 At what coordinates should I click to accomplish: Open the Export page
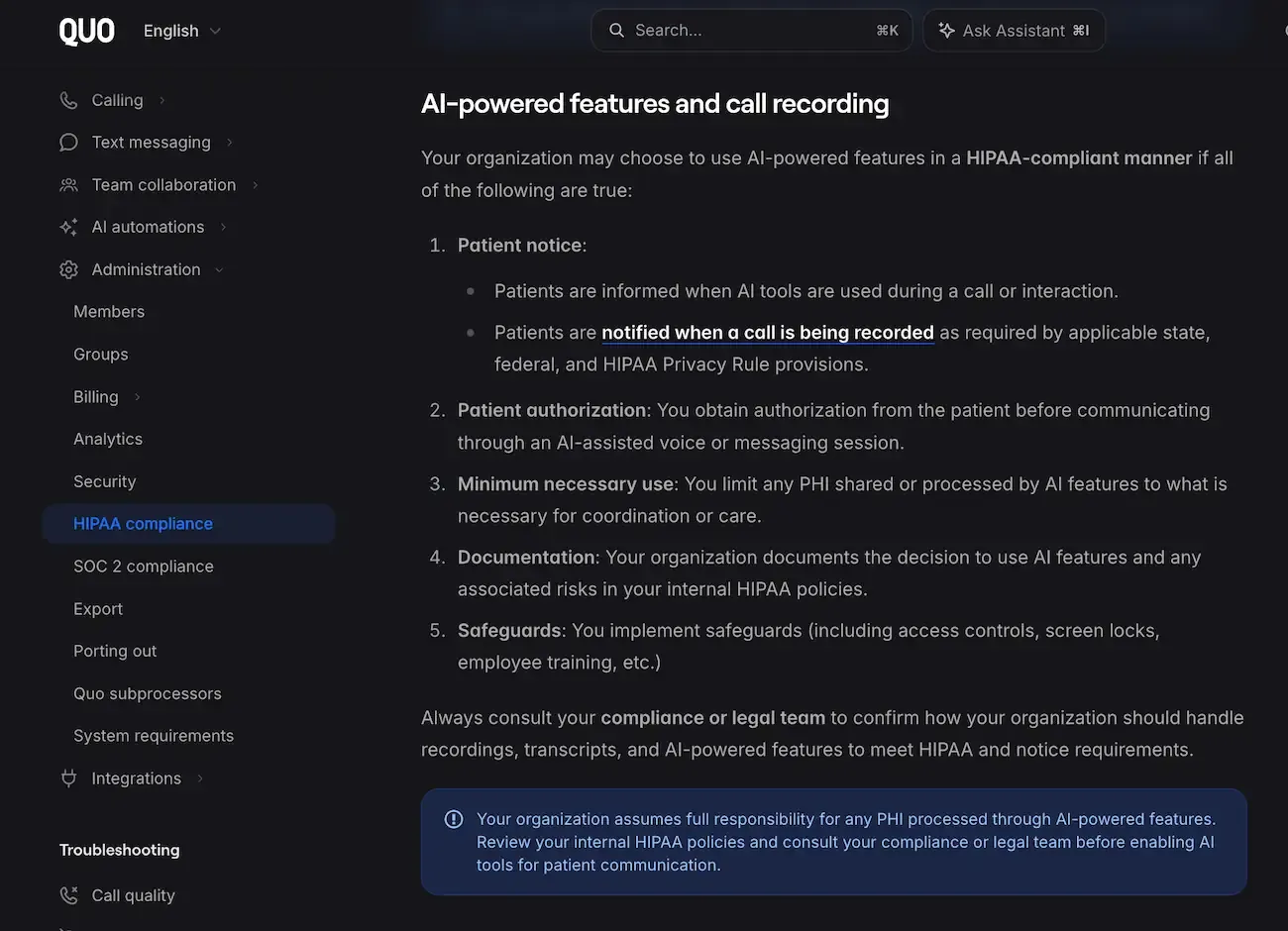(x=98, y=609)
